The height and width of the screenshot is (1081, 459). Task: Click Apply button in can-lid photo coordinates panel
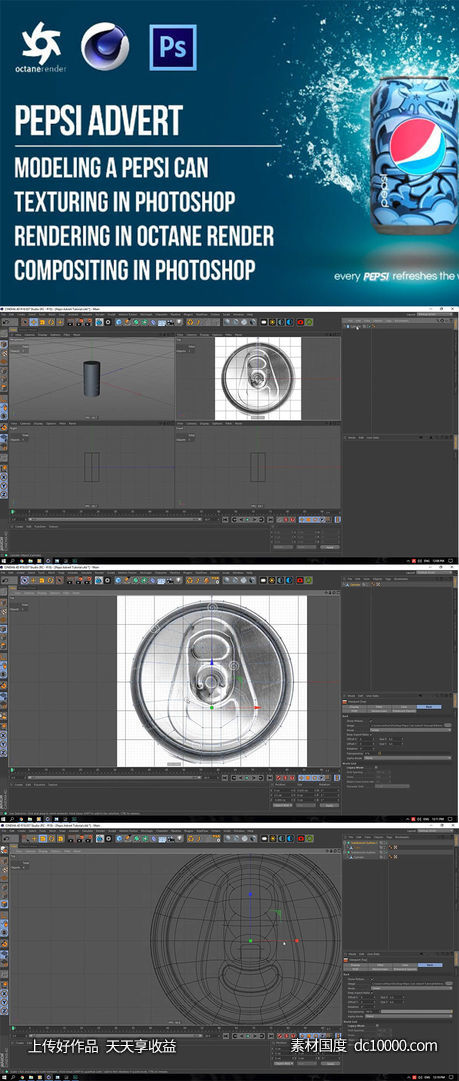329,805
